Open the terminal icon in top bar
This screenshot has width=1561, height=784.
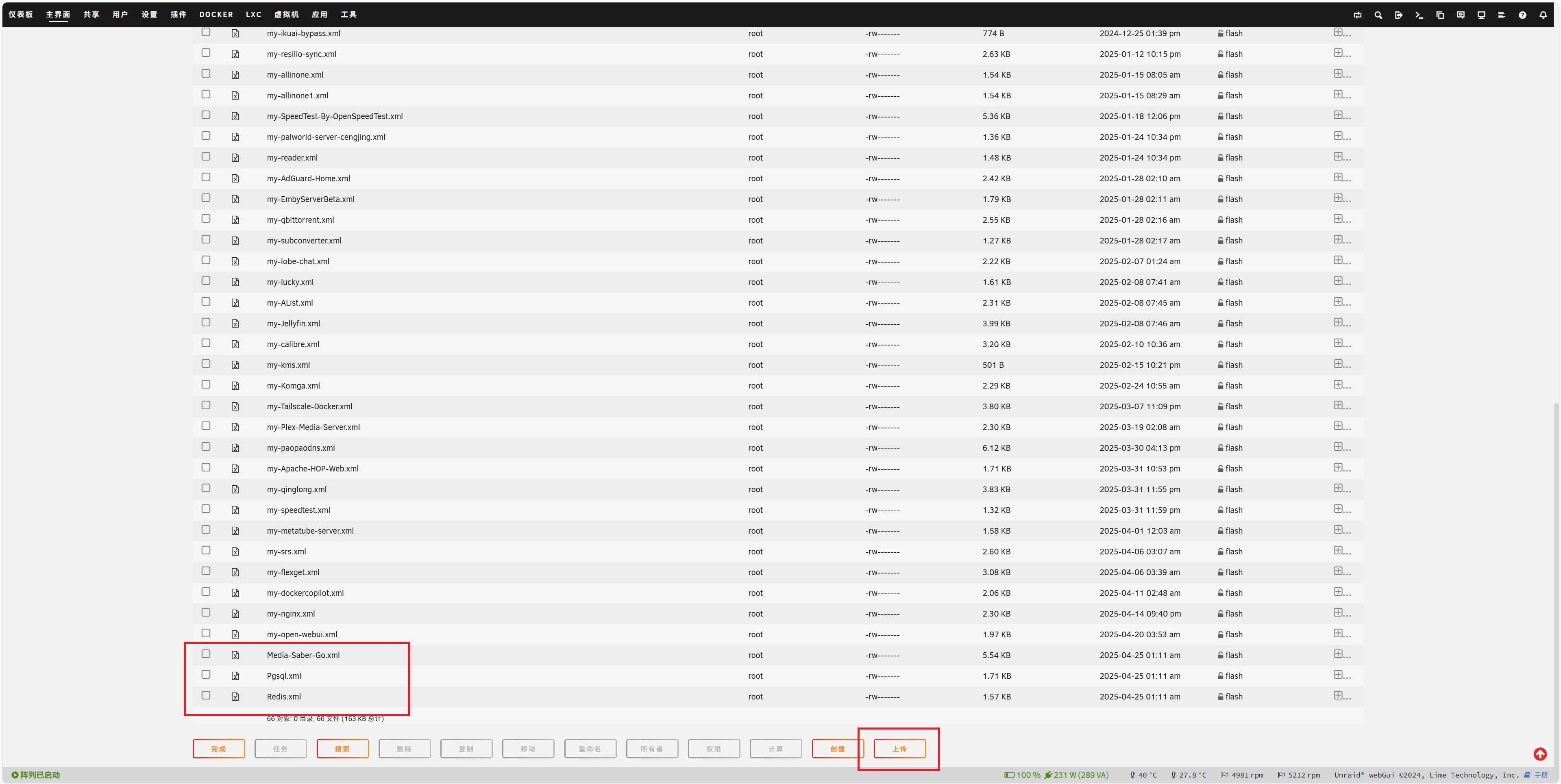point(1419,15)
